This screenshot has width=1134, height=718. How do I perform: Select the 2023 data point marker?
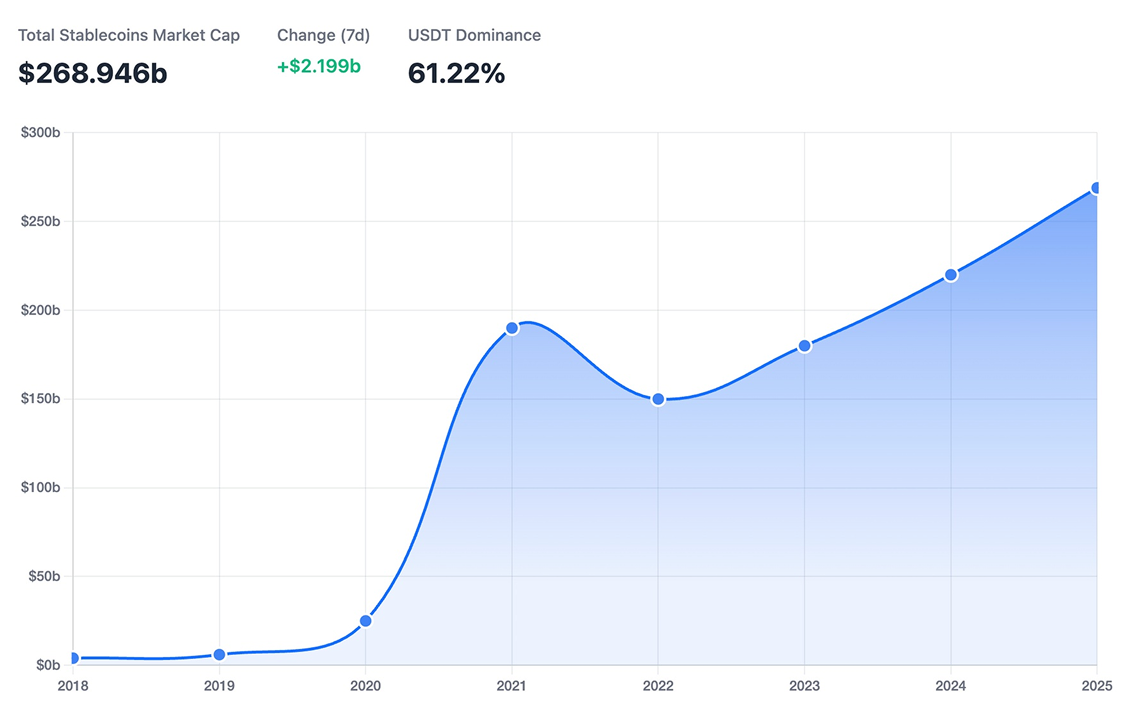(804, 346)
